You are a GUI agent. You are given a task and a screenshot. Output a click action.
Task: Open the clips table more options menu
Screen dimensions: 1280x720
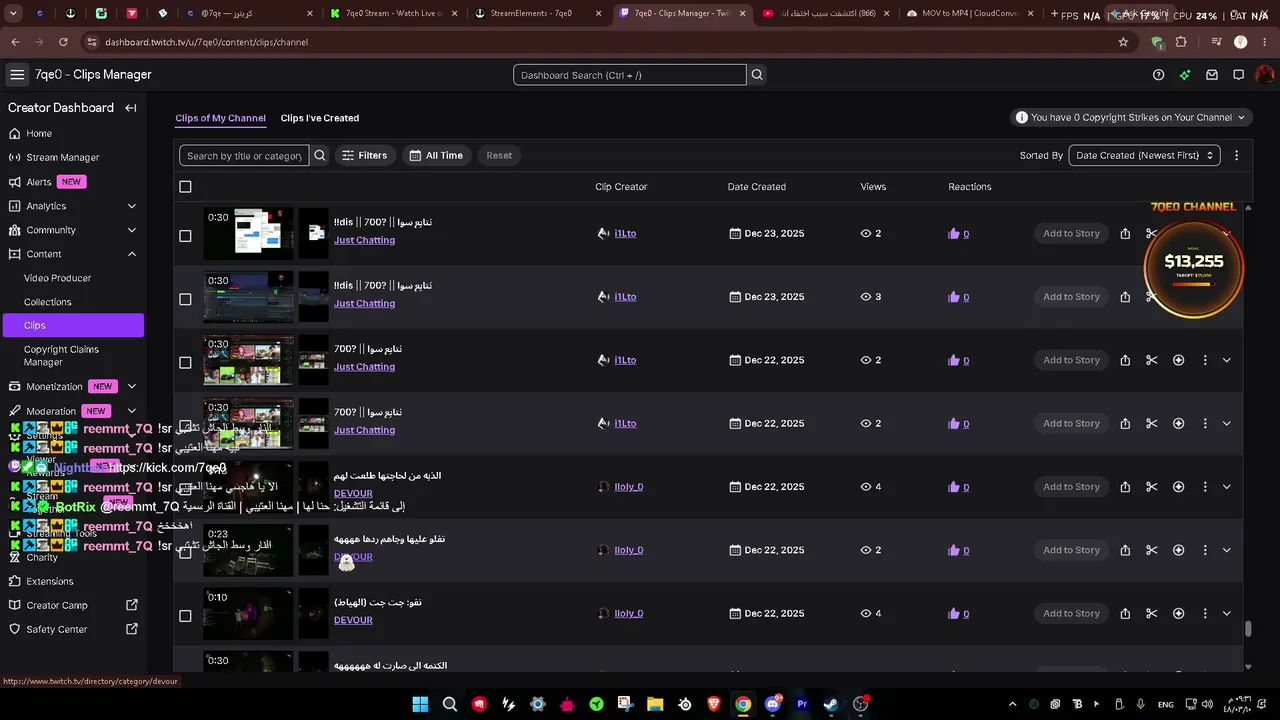1236,155
